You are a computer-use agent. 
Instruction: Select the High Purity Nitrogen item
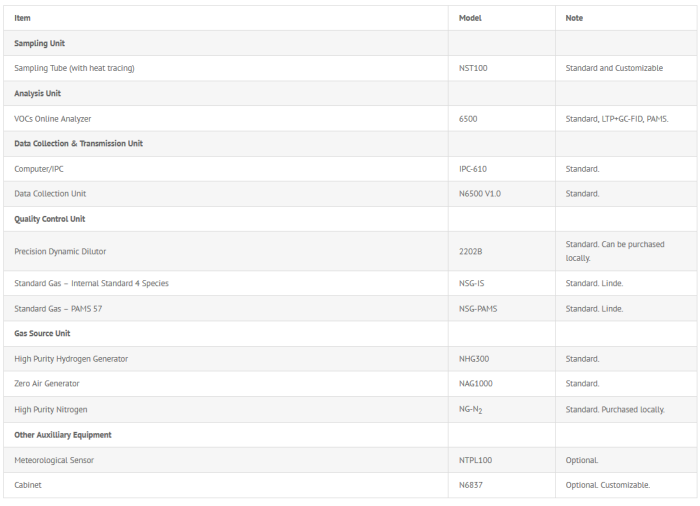[51, 410]
